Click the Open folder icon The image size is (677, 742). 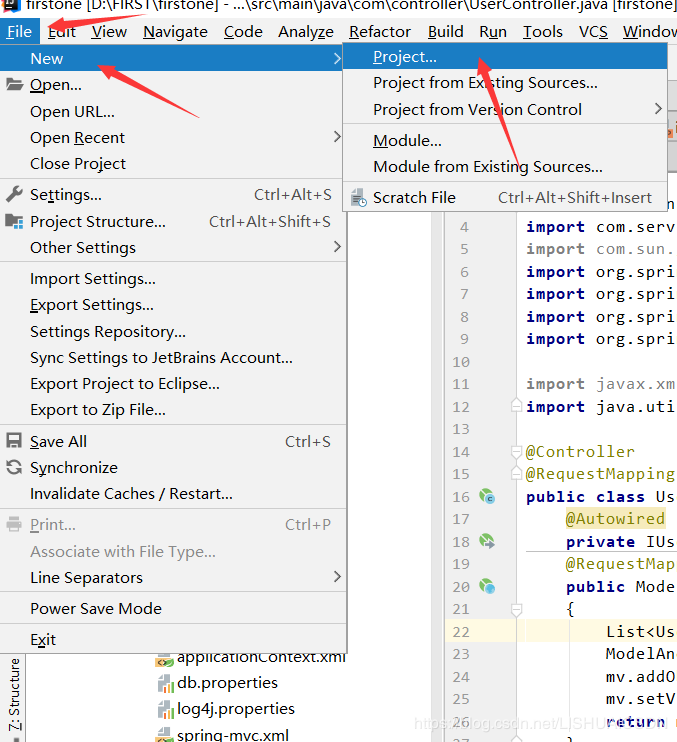(x=14, y=85)
